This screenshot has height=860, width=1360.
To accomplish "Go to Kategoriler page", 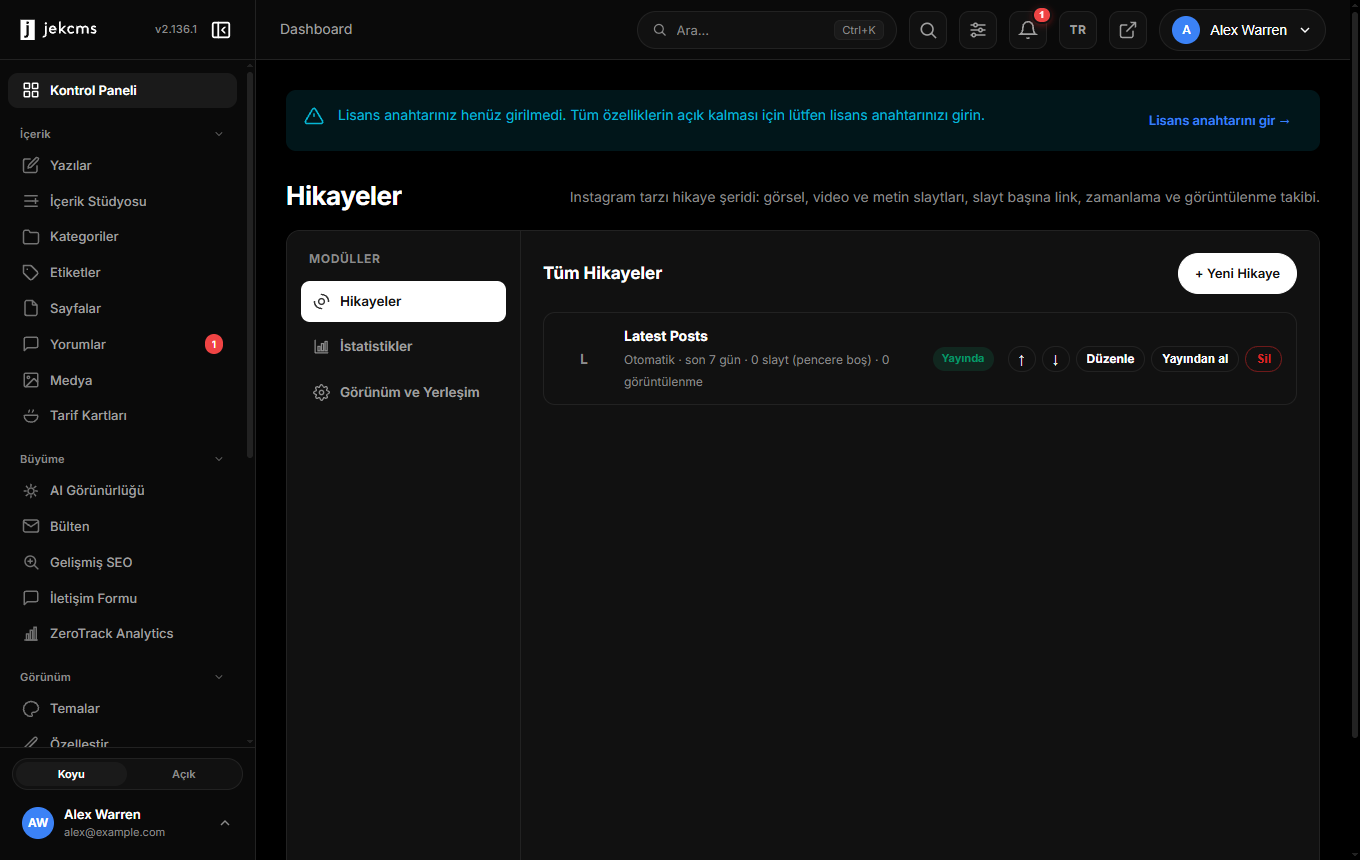I will tap(122, 237).
